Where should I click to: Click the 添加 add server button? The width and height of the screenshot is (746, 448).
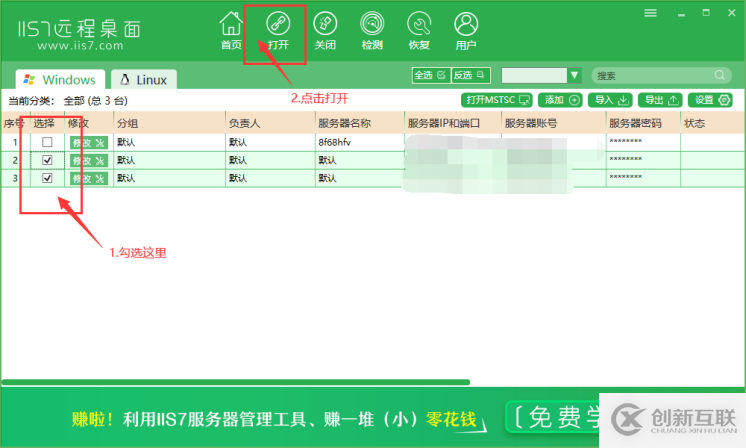click(x=560, y=100)
